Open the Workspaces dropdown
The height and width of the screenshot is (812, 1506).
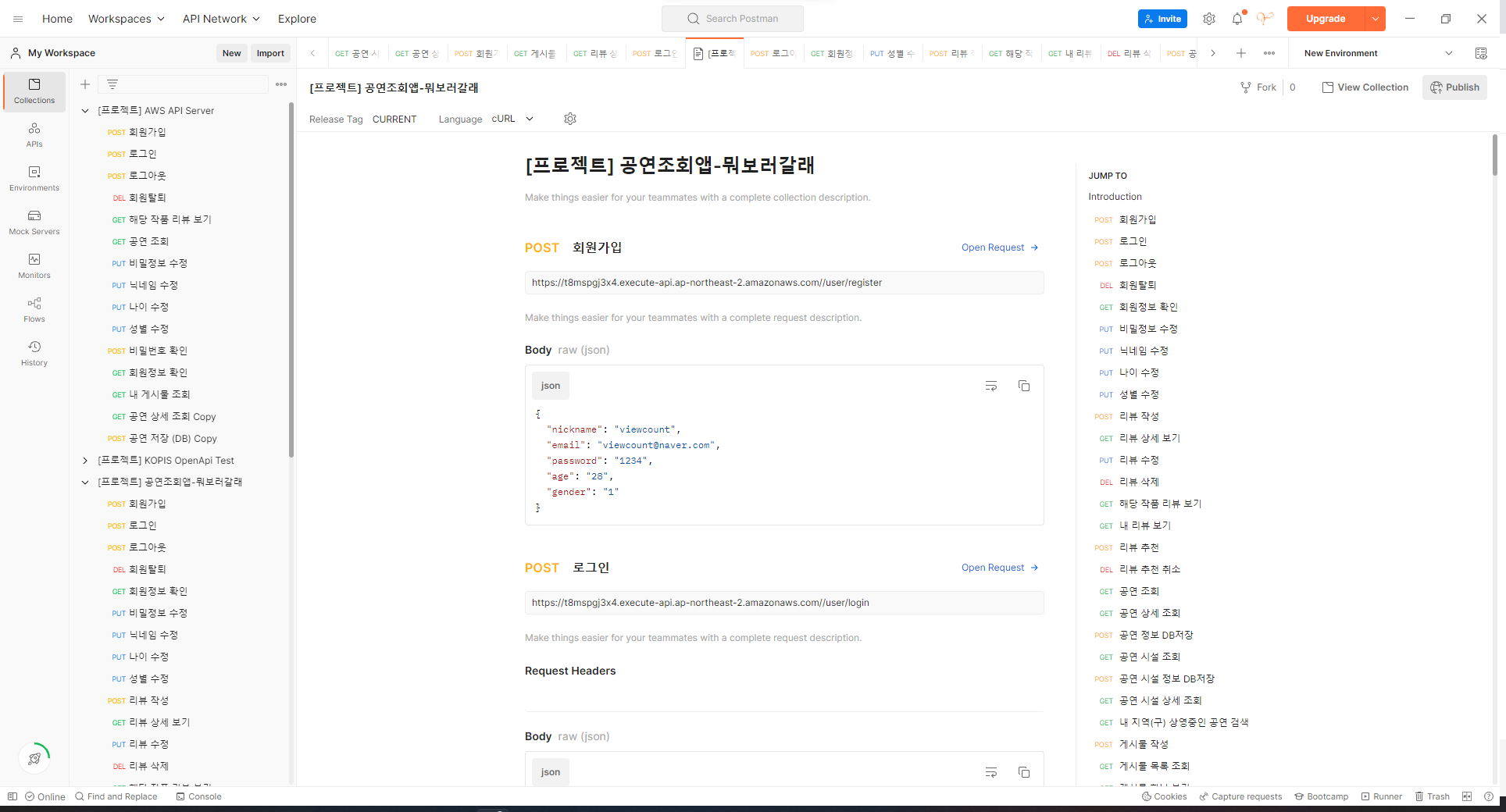click(127, 19)
